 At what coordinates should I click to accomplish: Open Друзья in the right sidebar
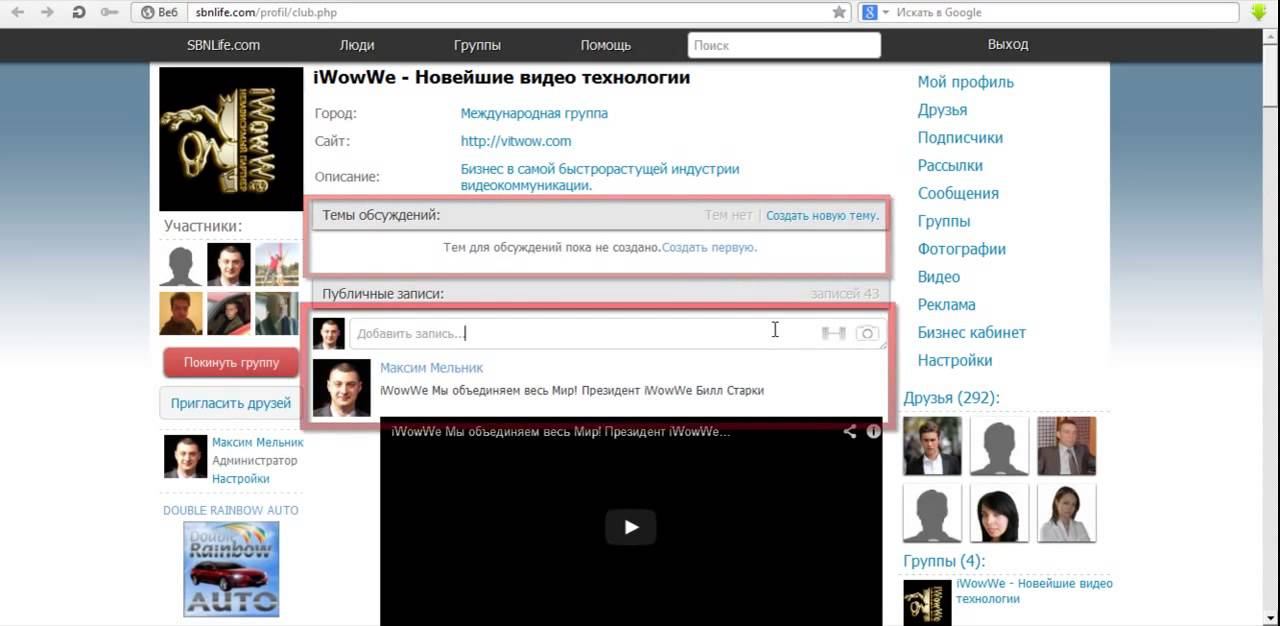click(942, 110)
